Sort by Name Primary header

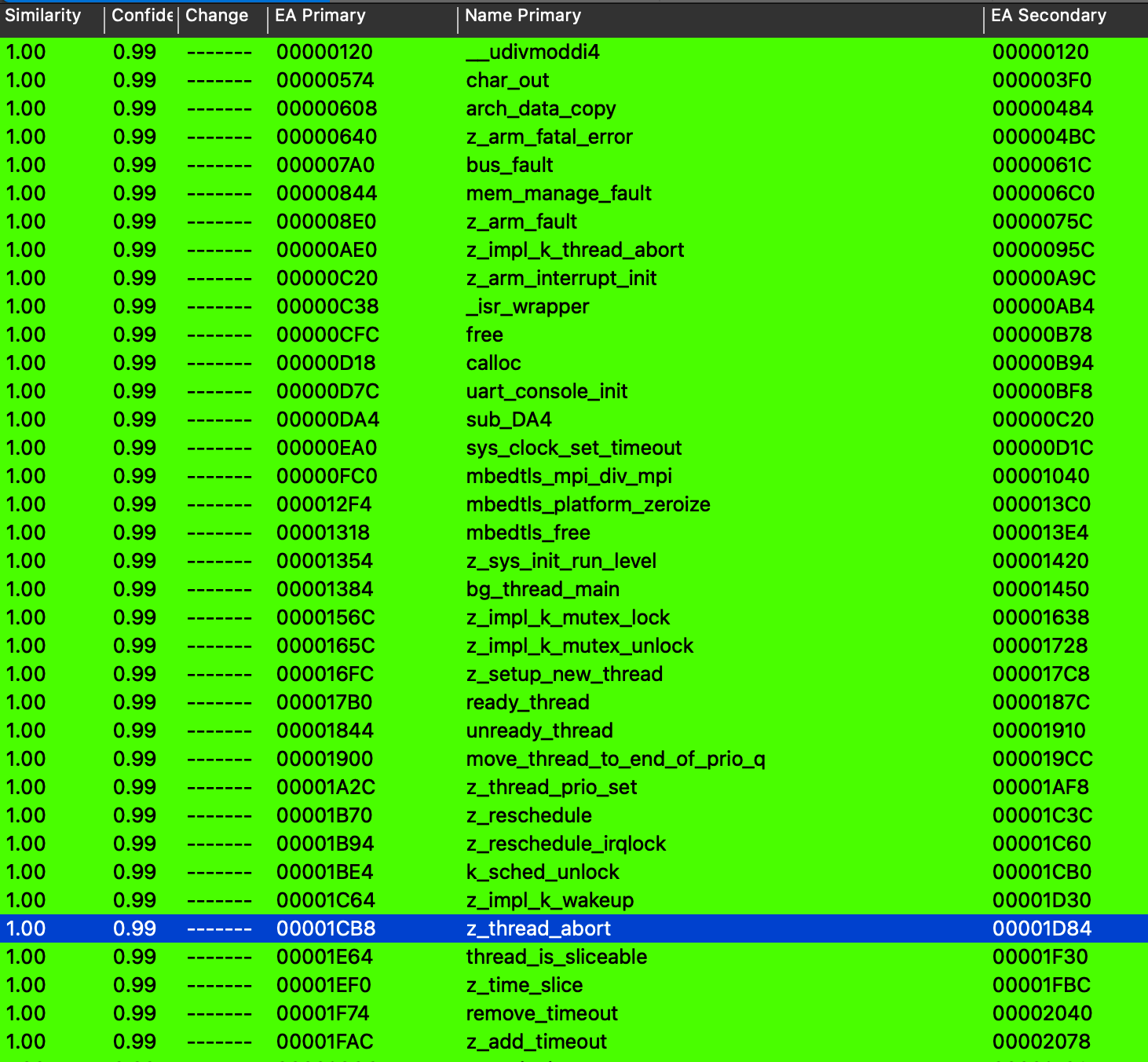[x=523, y=16]
